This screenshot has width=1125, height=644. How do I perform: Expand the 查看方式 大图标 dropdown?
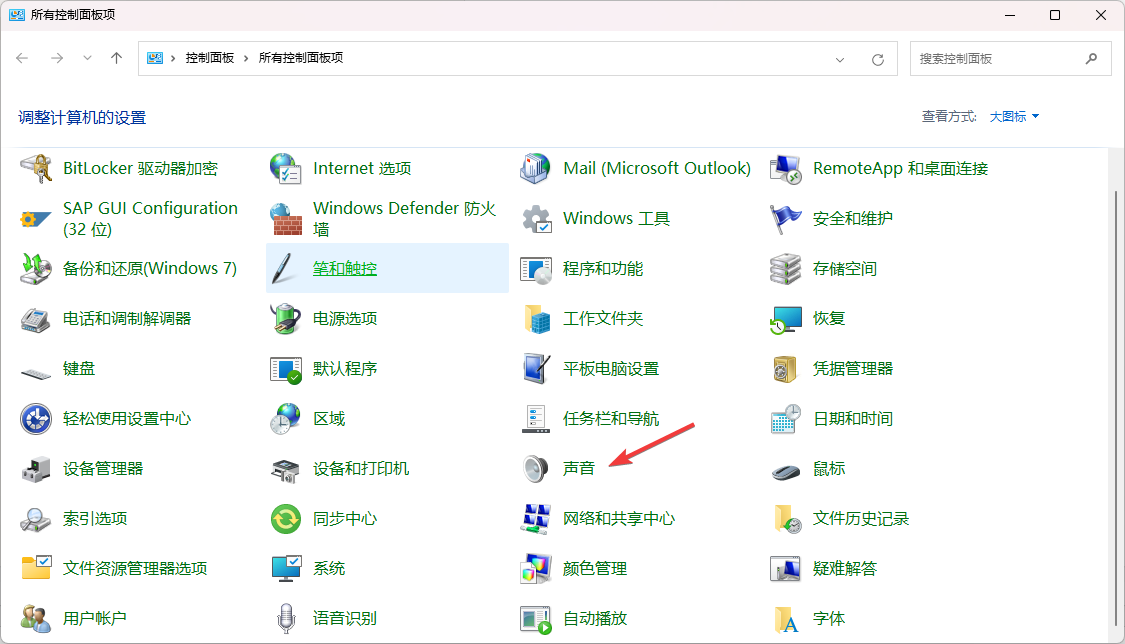click(1015, 117)
